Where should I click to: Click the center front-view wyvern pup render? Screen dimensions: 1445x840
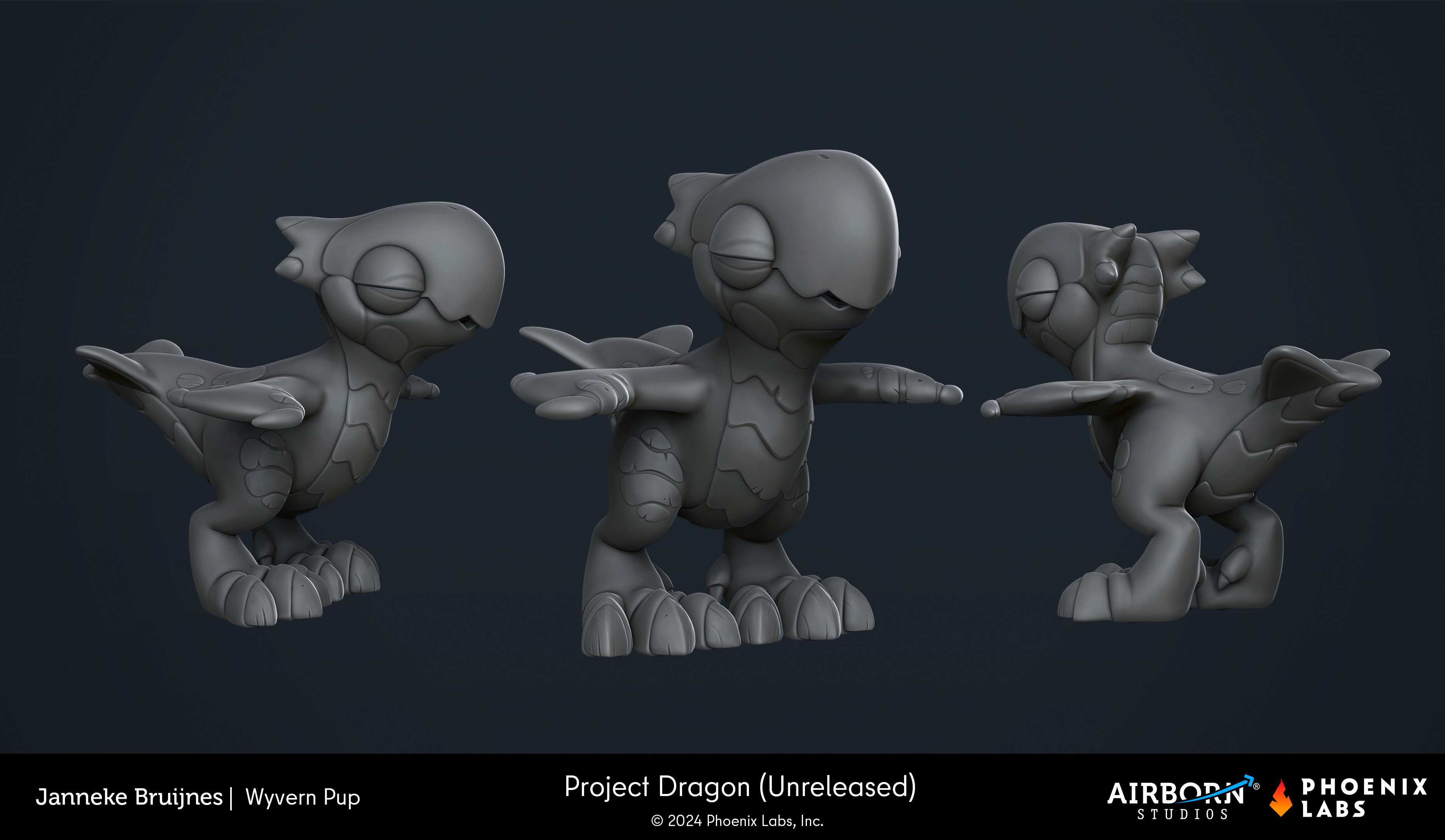coord(737,403)
